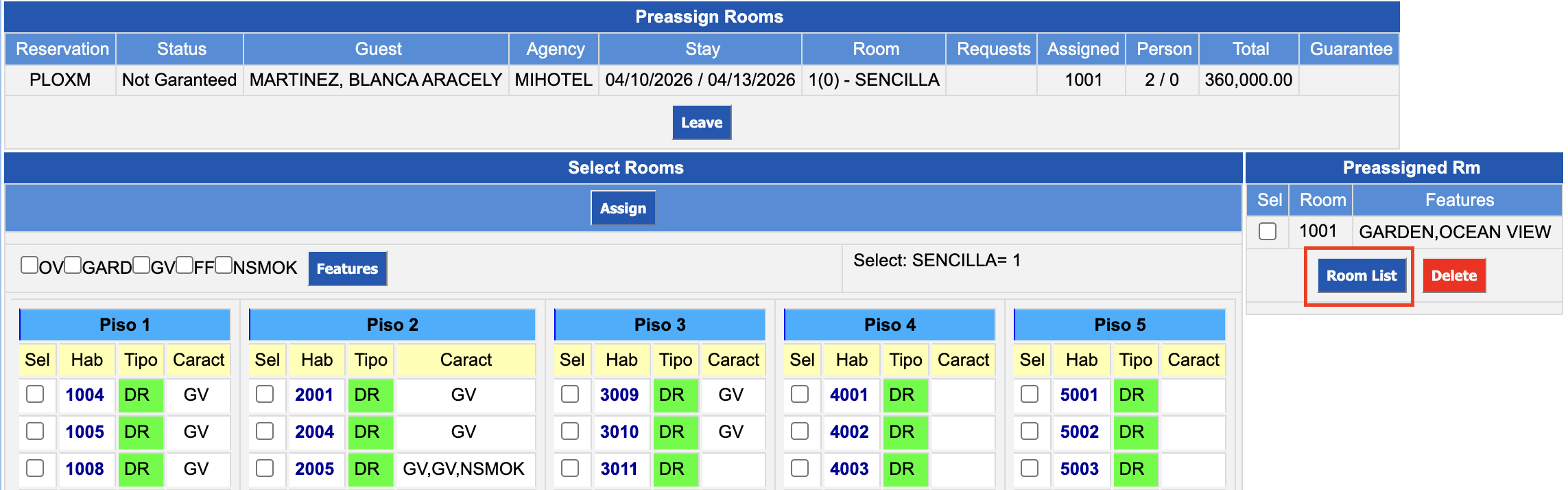The width and height of the screenshot is (1568, 490).
Task: Click the Leave button
Action: pos(702,122)
